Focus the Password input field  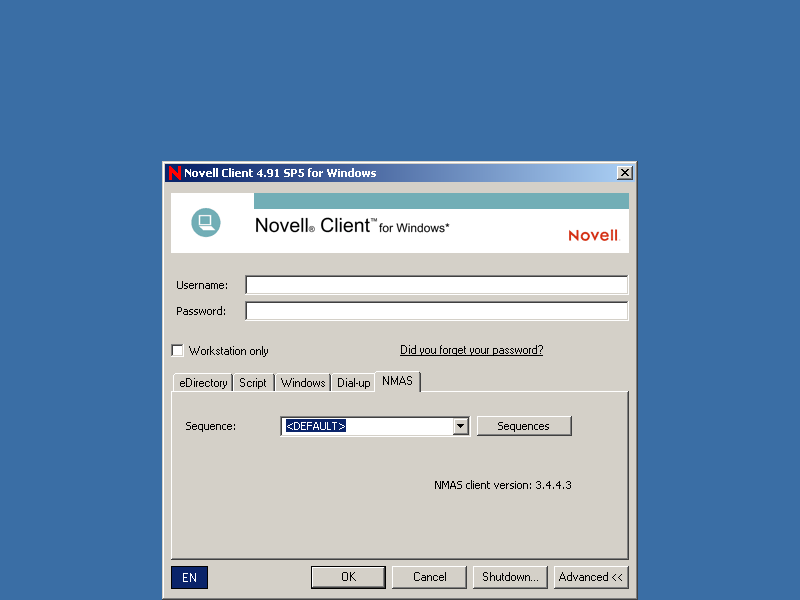point(437,311)
